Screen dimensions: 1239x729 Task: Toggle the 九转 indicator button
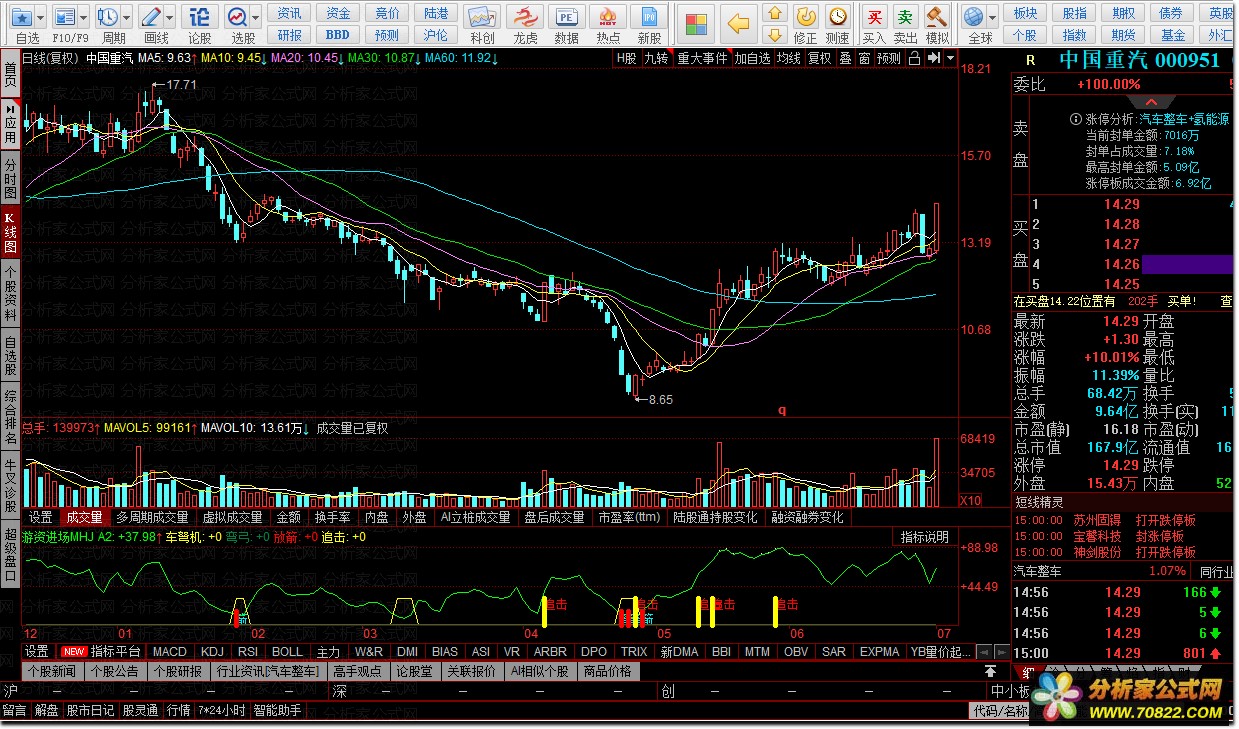pyautogui.click(x=656, y=58)
